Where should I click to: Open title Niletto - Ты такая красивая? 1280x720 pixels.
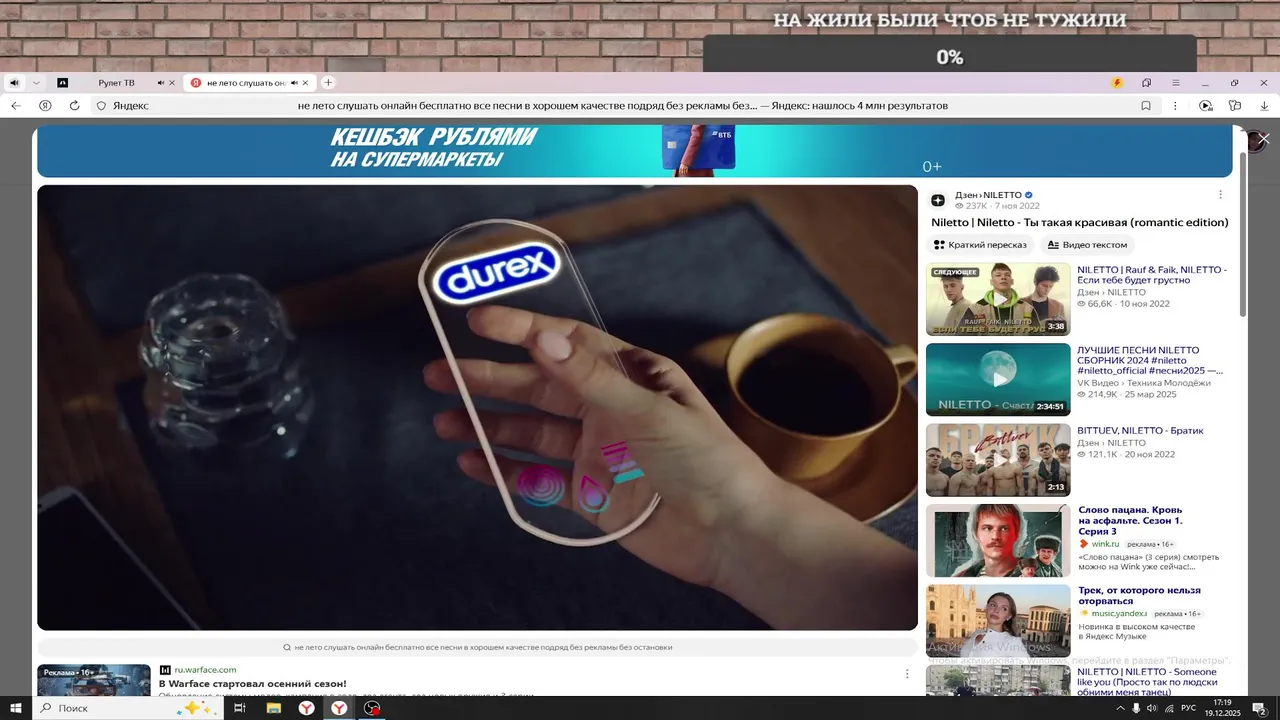[x=1080, y=222]
